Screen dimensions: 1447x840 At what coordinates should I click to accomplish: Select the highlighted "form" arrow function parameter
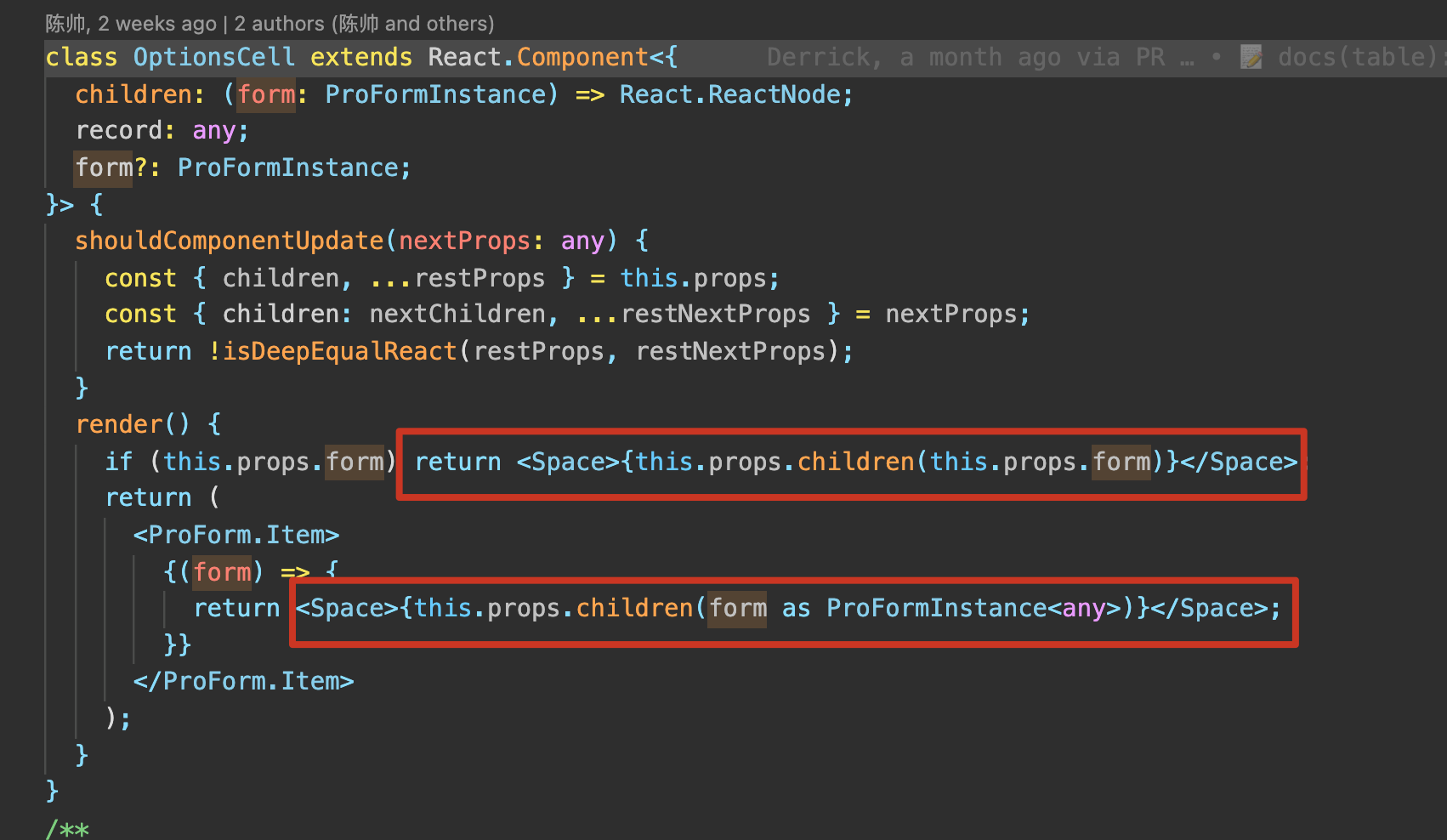222,571
